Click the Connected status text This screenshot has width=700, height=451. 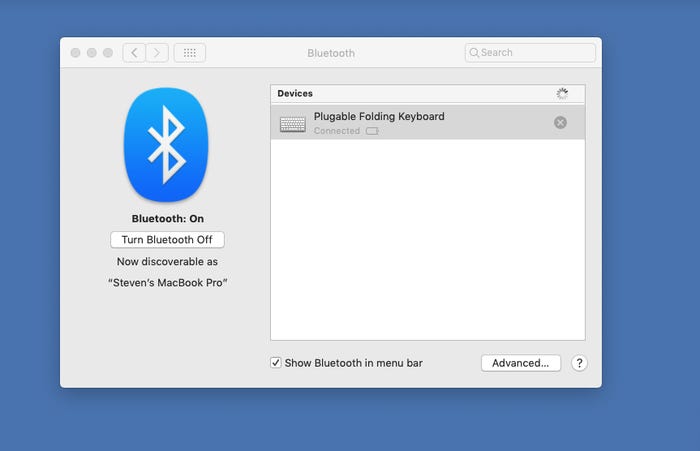click(x=337, y=131)
